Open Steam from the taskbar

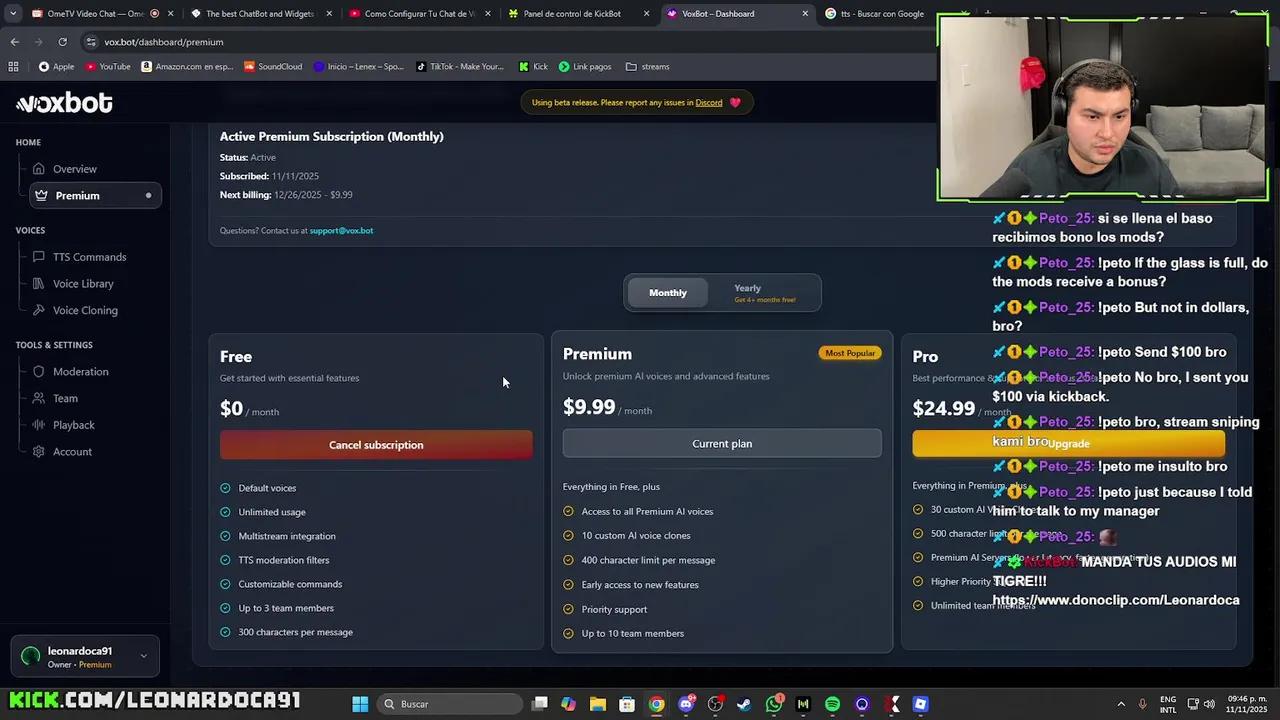744,704
